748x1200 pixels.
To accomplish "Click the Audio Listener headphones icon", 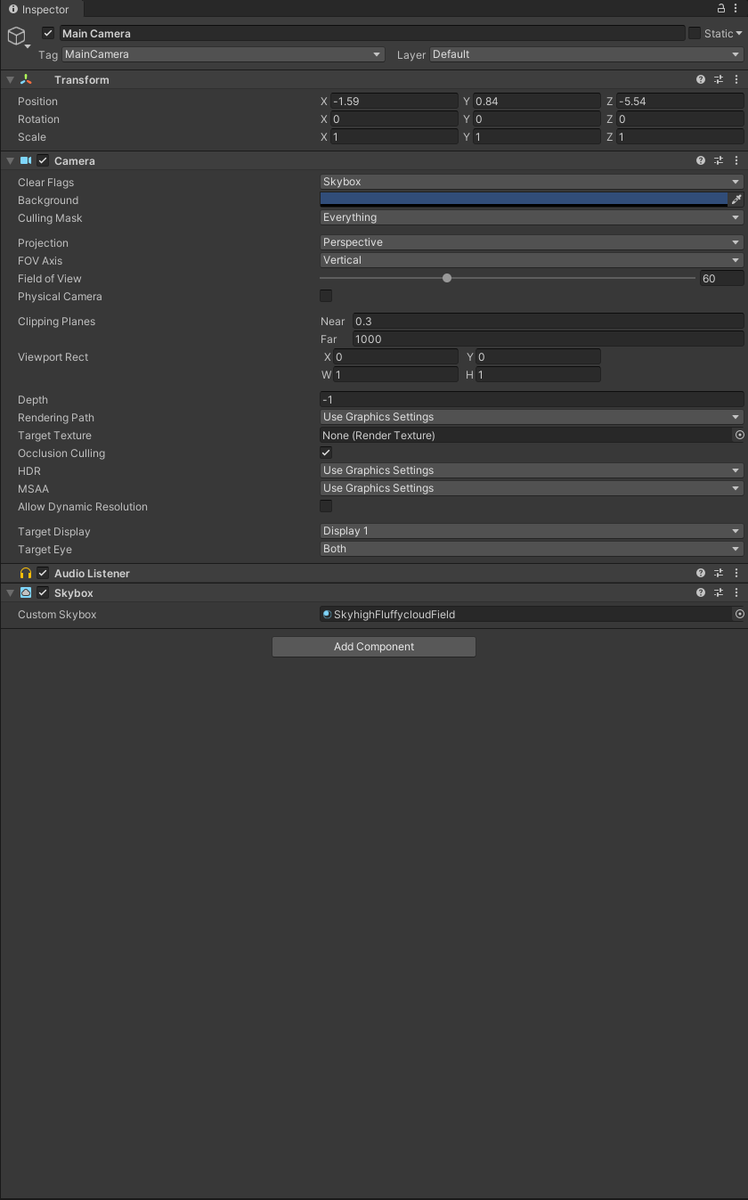I will pyautogui.click(x=26, y=574).
